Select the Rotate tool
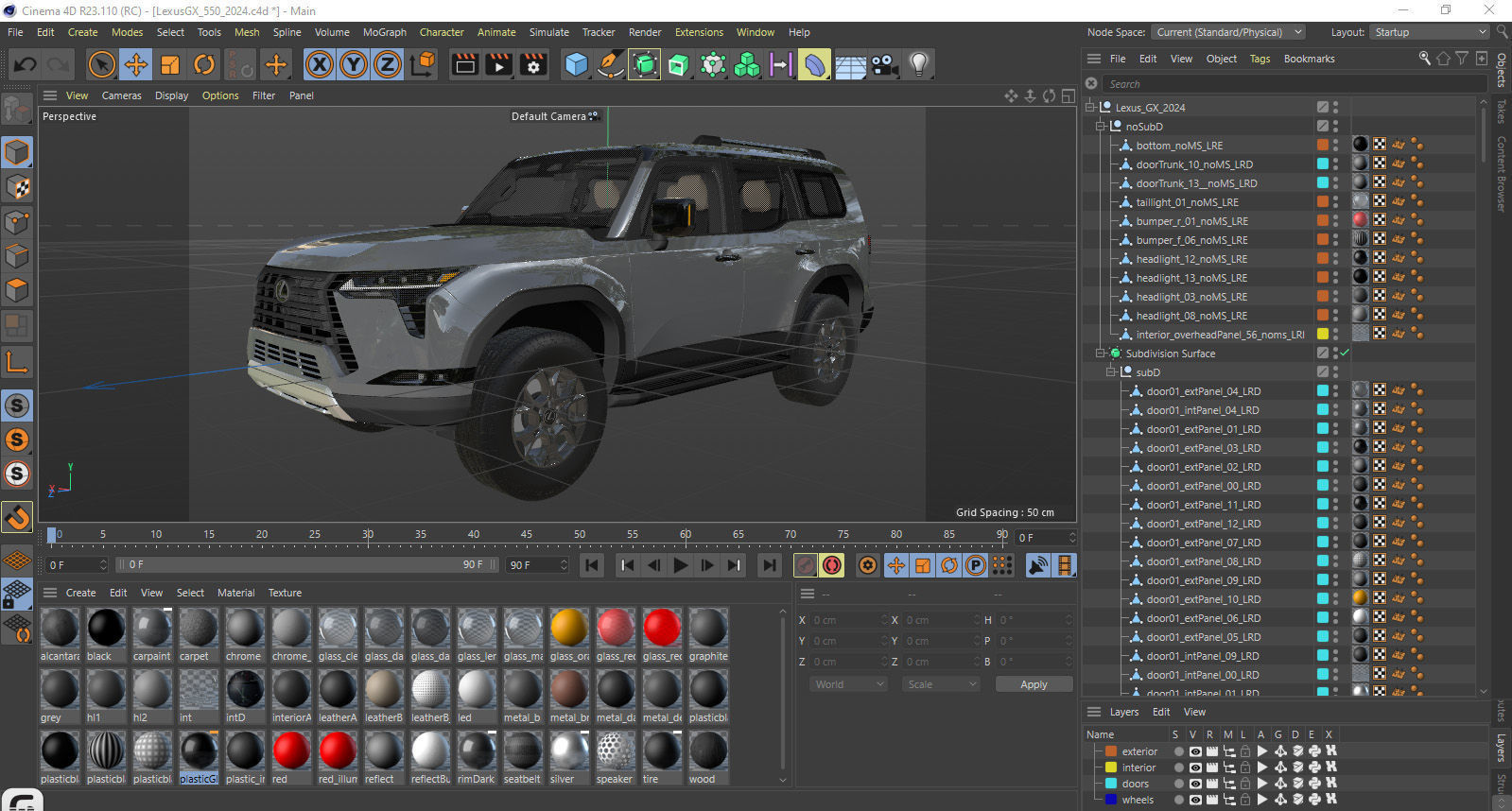Image resolution: width=1512 pixels, height=811 pixels. [204, 64]
